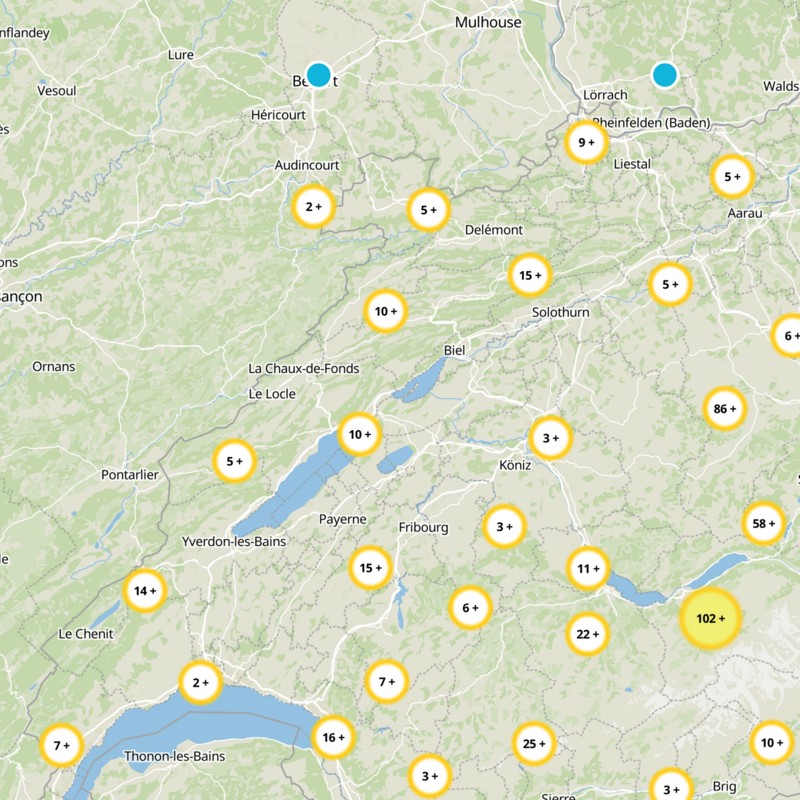Expand the 3+ cluster right of Fribourg
This screenshot has height=800, width=800.
pos(504,526)
